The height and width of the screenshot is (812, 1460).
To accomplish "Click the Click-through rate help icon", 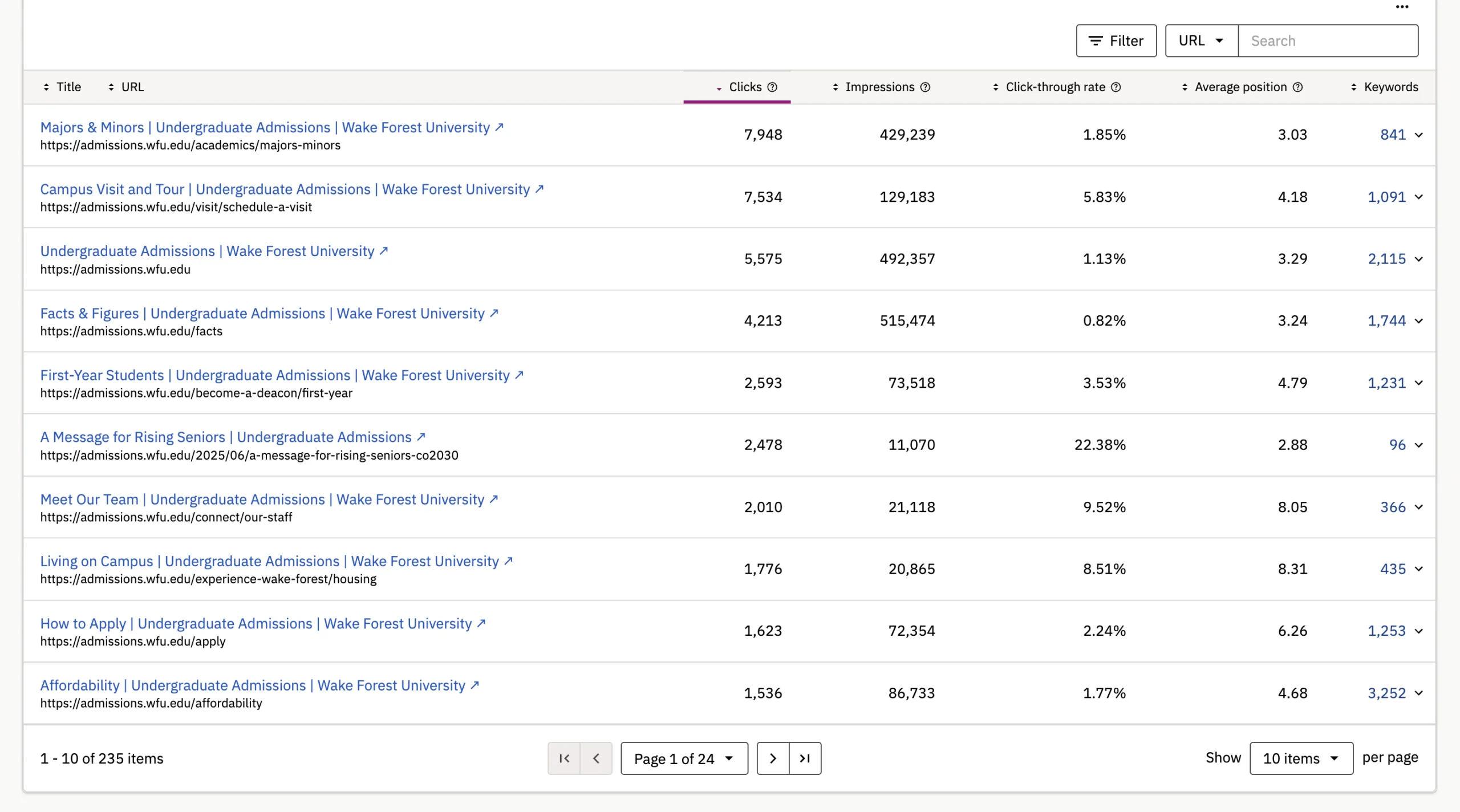I will pyautogui.click(x=1116, y=87).
